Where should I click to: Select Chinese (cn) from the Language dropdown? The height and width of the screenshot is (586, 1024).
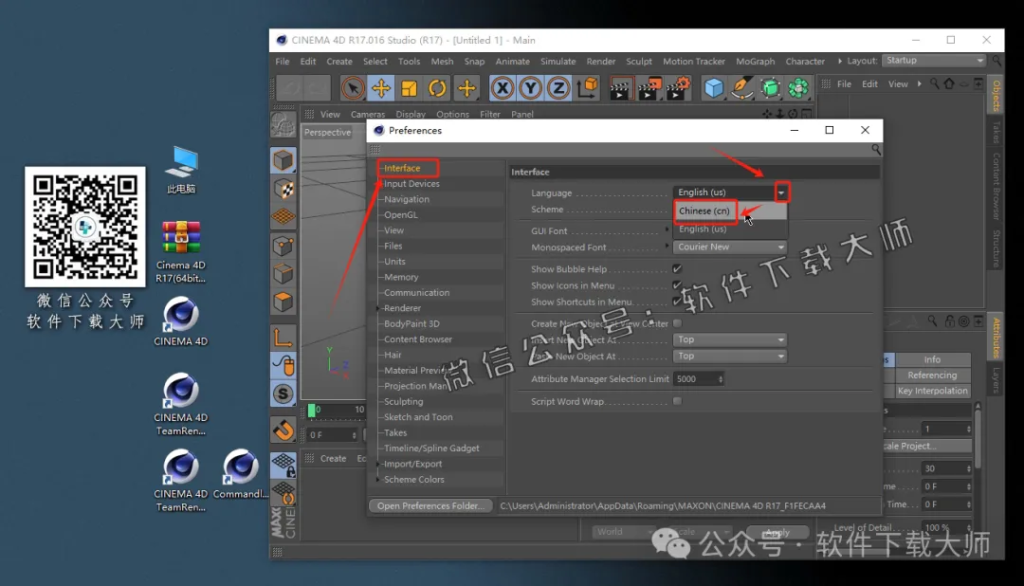[705, 211]
